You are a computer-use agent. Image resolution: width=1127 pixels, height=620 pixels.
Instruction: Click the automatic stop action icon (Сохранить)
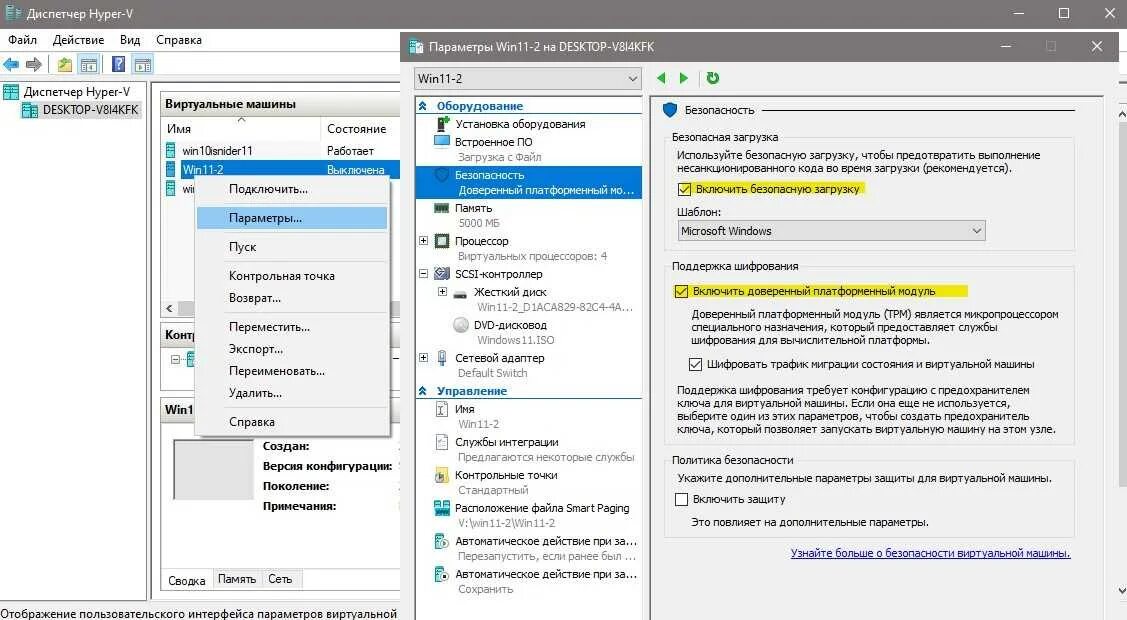tap(442, 574)
